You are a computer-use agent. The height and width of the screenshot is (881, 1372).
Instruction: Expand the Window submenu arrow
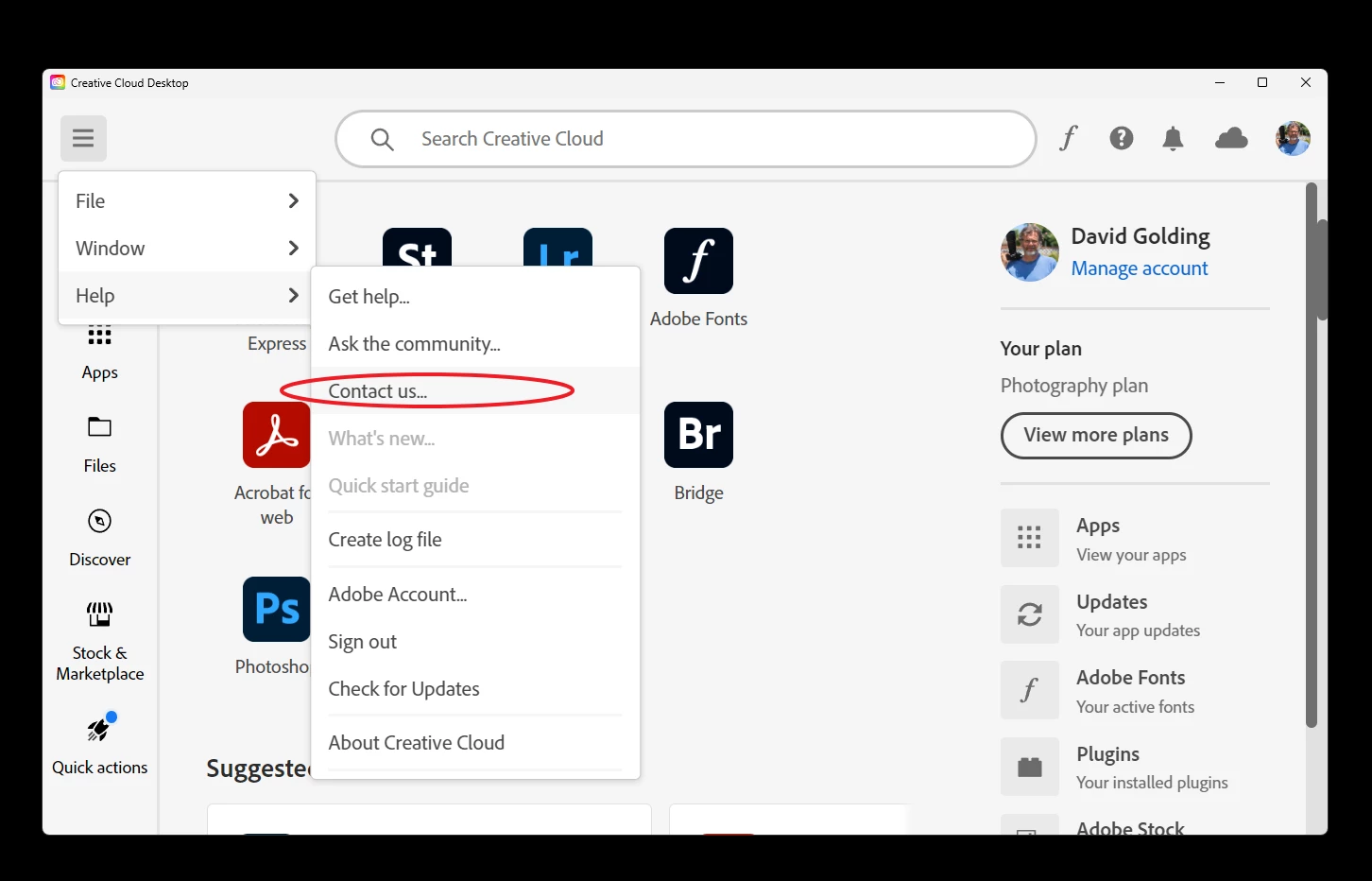pyautogui.click(x=293, y=248)
